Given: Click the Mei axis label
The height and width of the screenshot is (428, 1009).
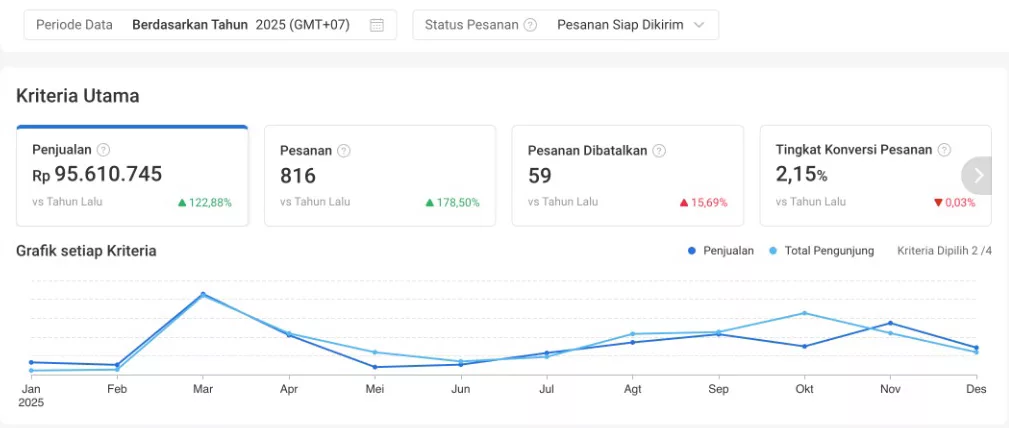Looking at the screenshot, I should pos(375,389).
